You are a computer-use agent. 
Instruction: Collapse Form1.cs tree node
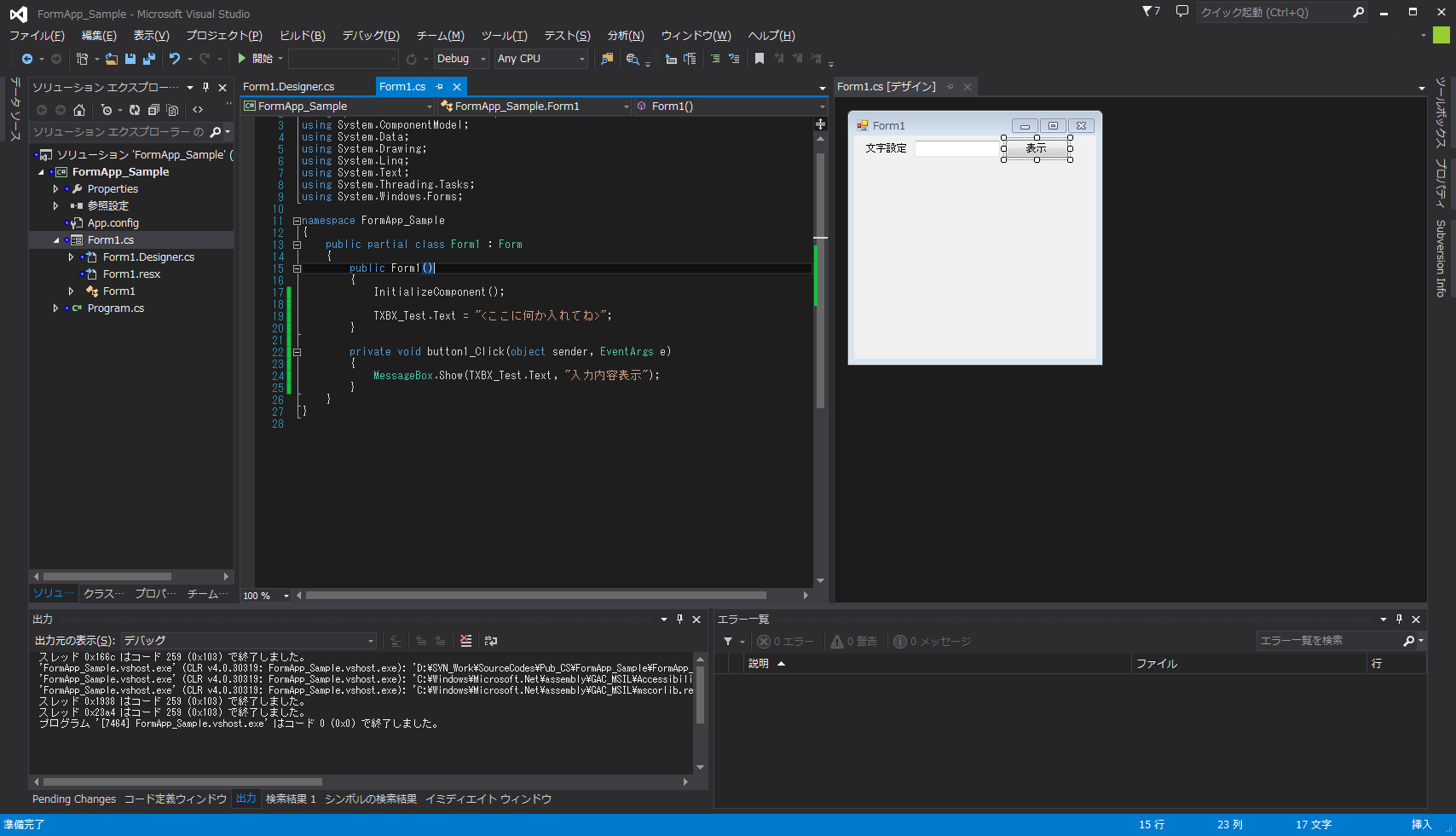coord(56,240)
